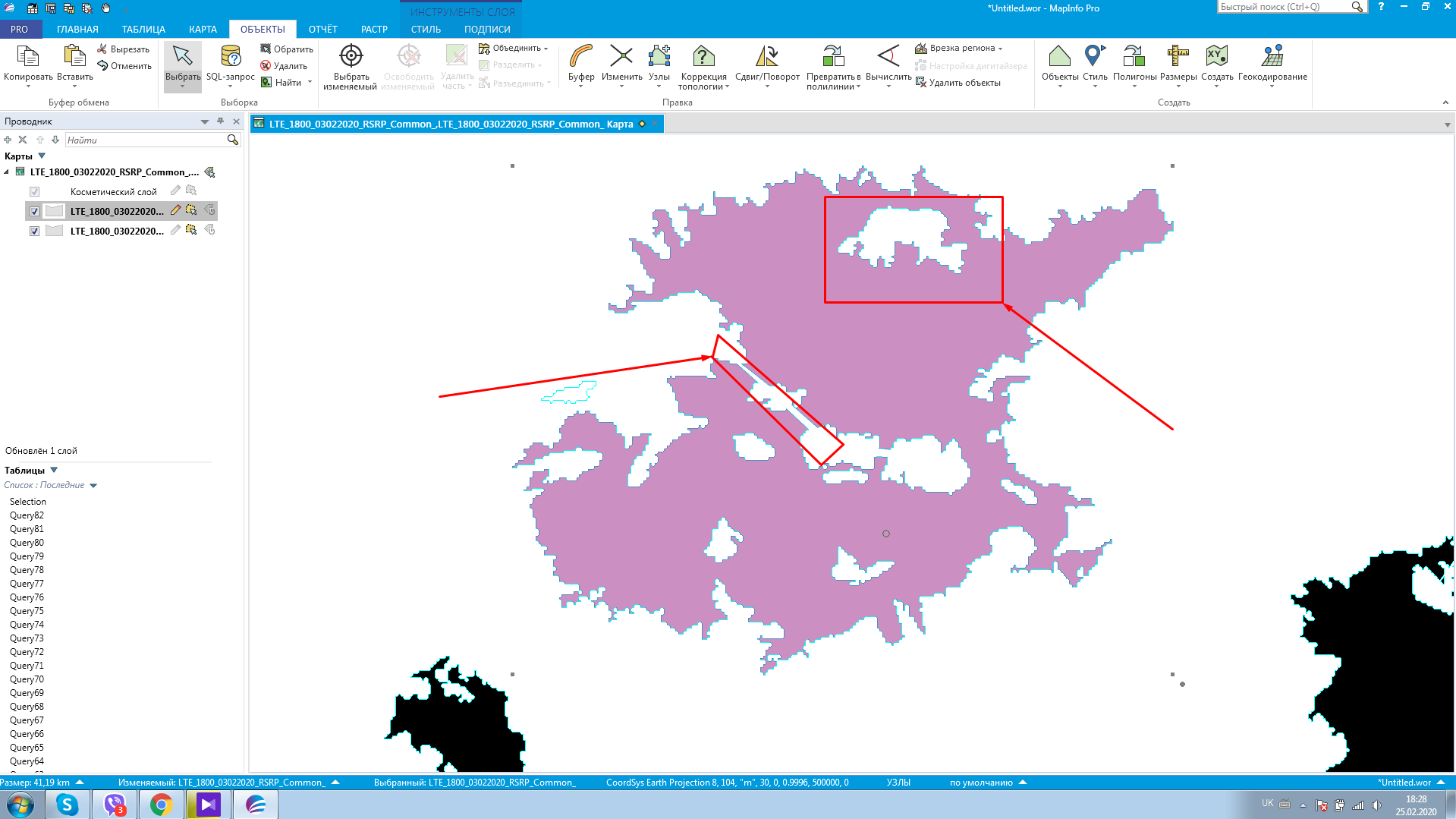1456x819 pixels.
Task: Toggle auto-label on bottom LTE_1800 layer
Action: coord(210,230)
